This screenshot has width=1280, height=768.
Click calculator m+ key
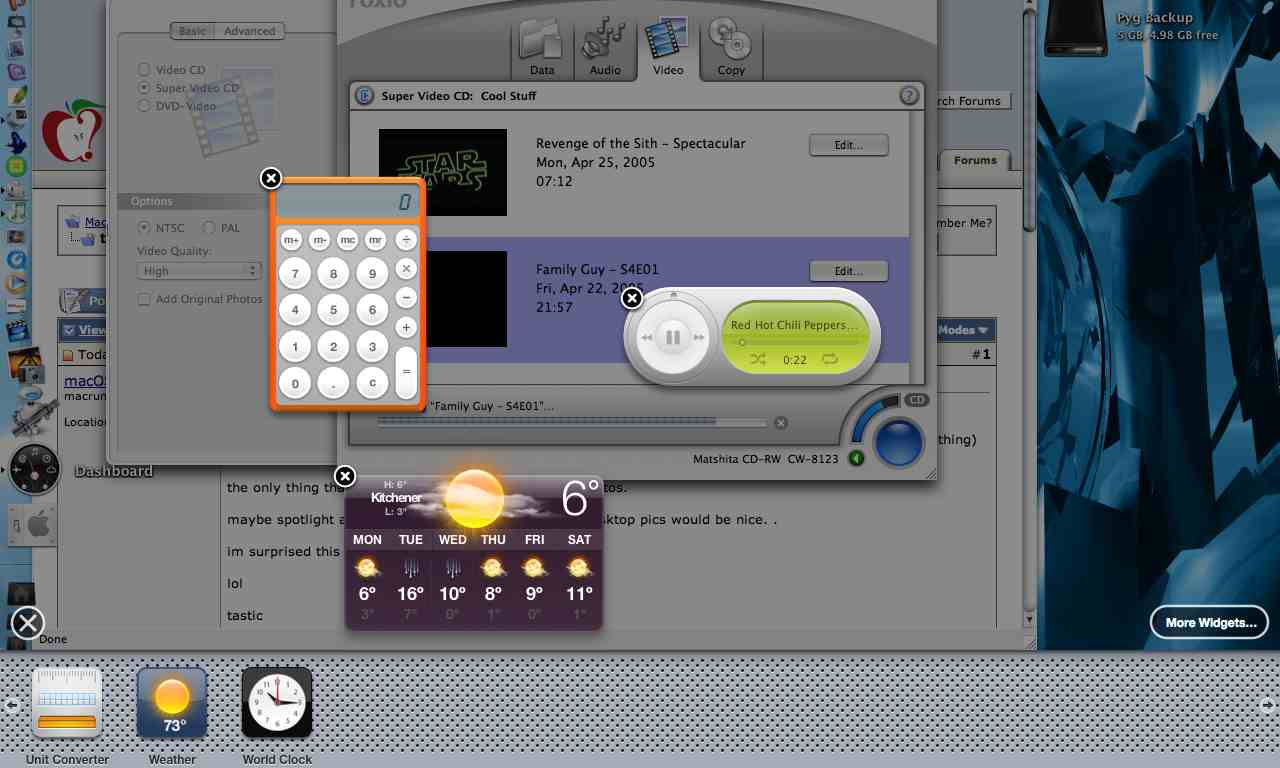click(x=291, y=240)
